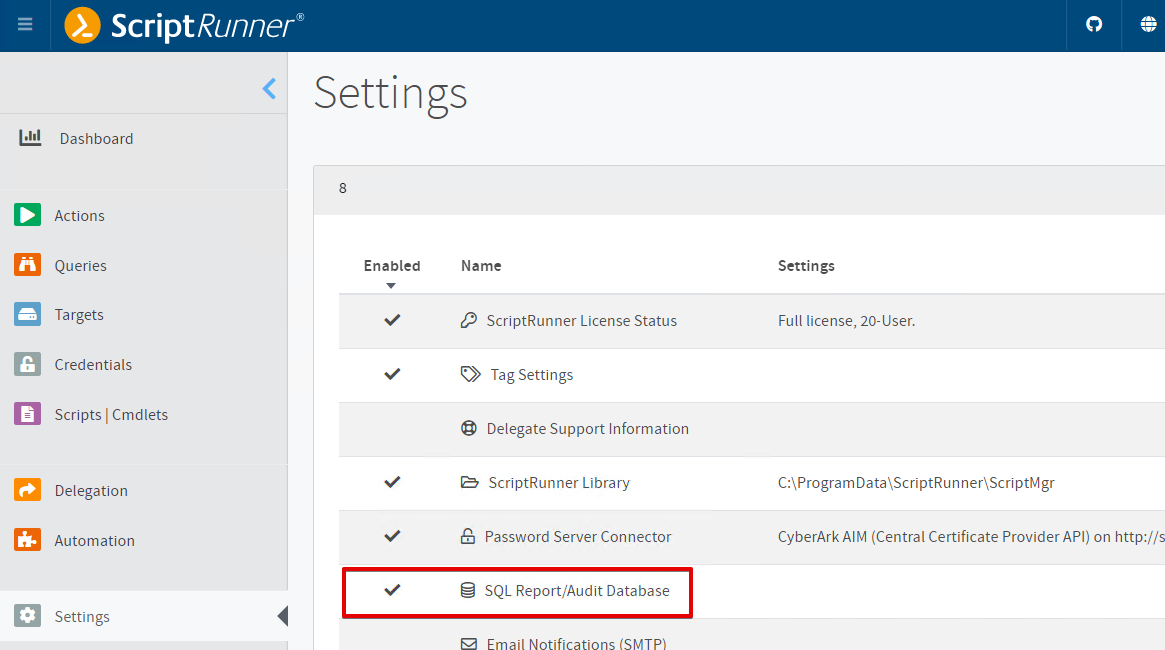Collapse the sidebar with blue chevron
The width and height of the screenshot is (1165, 650).
[x=269, y=89]
